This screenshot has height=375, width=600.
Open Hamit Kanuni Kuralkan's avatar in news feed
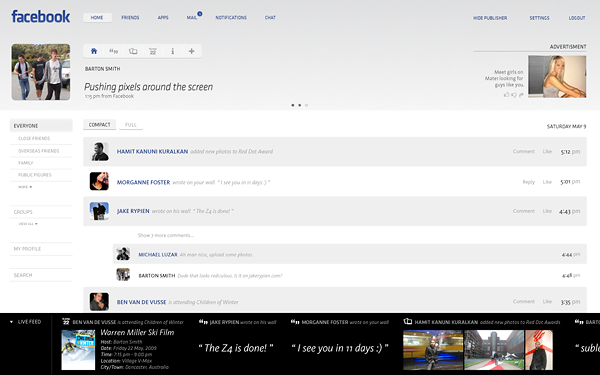[x=99, y=152]
